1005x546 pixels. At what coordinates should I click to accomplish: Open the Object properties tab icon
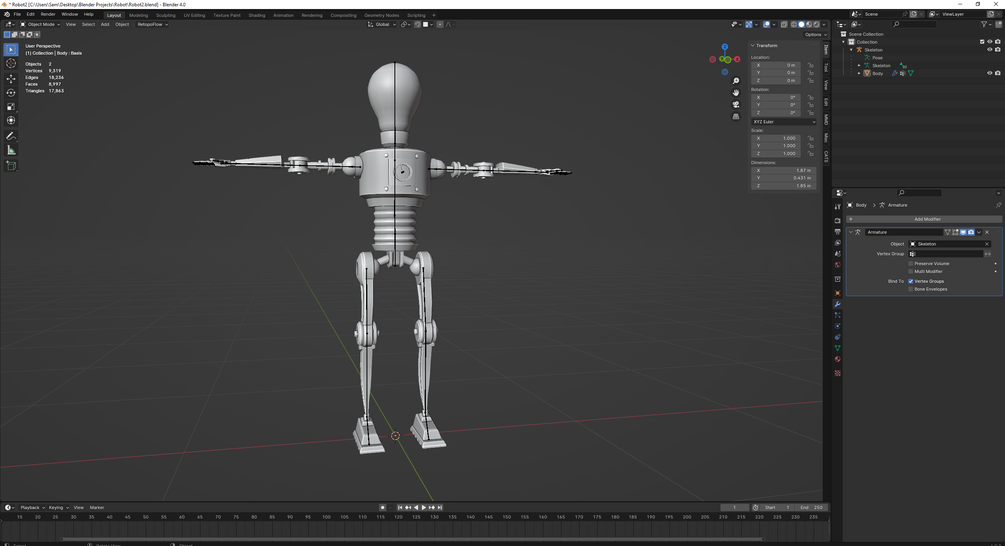[x=838, y=293]
